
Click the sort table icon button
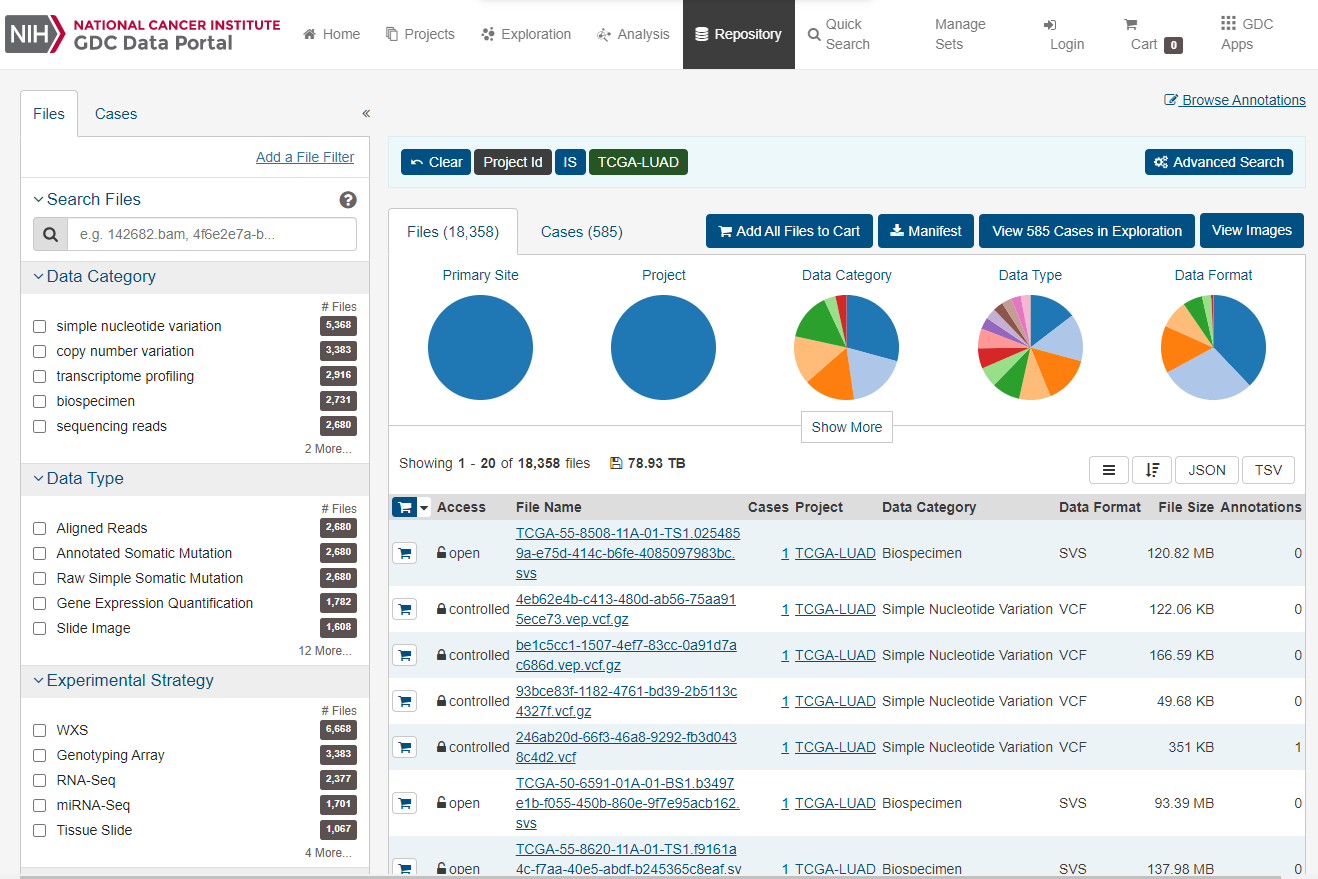tap(1152, 470)
